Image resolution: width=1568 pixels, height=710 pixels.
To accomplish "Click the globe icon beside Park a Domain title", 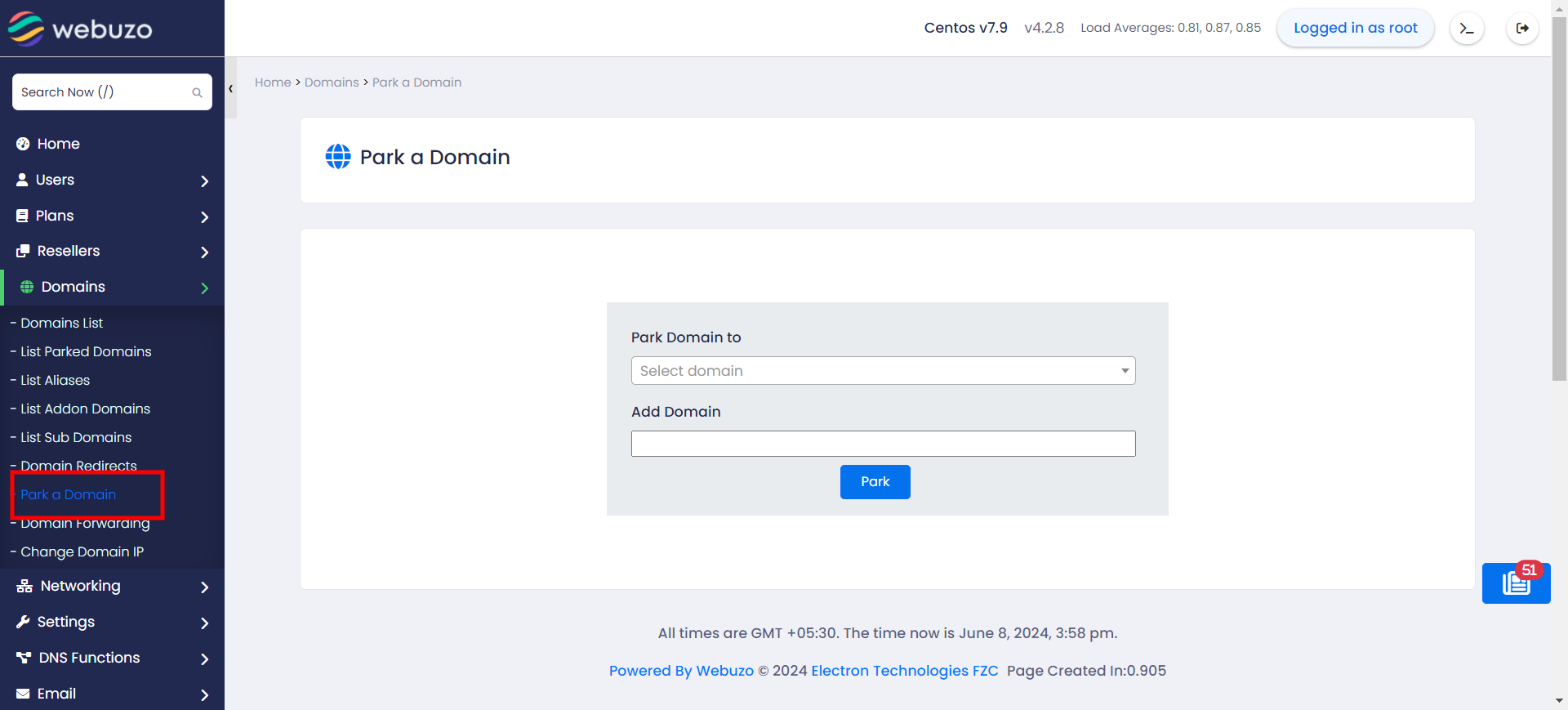I will point(338,156).
